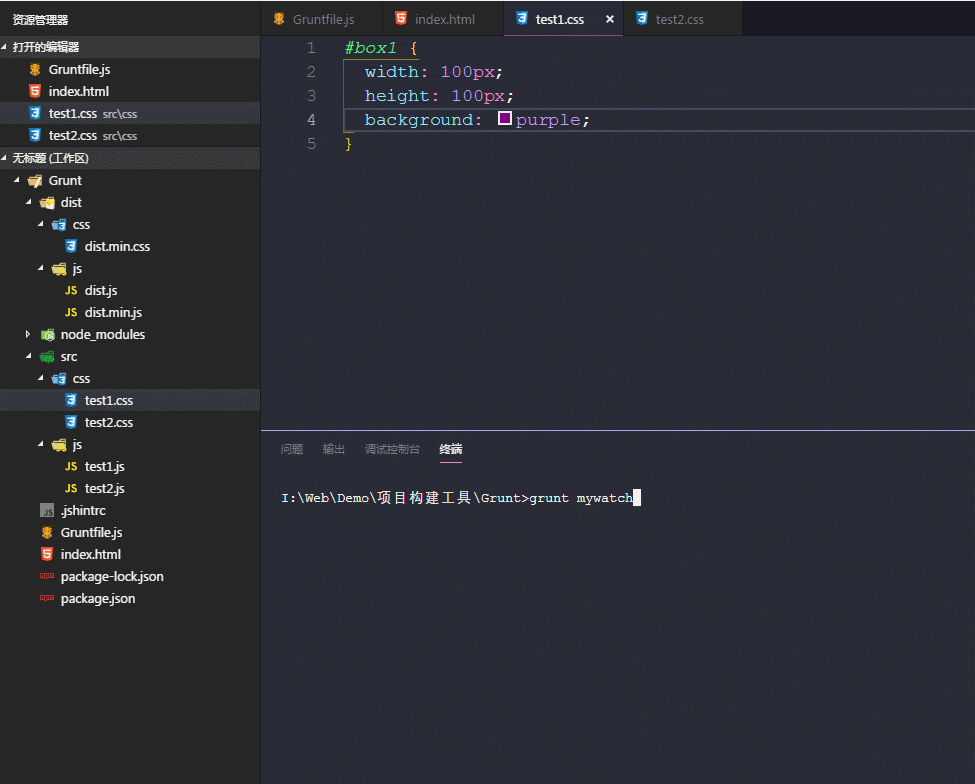975x784 pixels.
Task: Open the 输出 panel tab
Action: tap(333, 449)
